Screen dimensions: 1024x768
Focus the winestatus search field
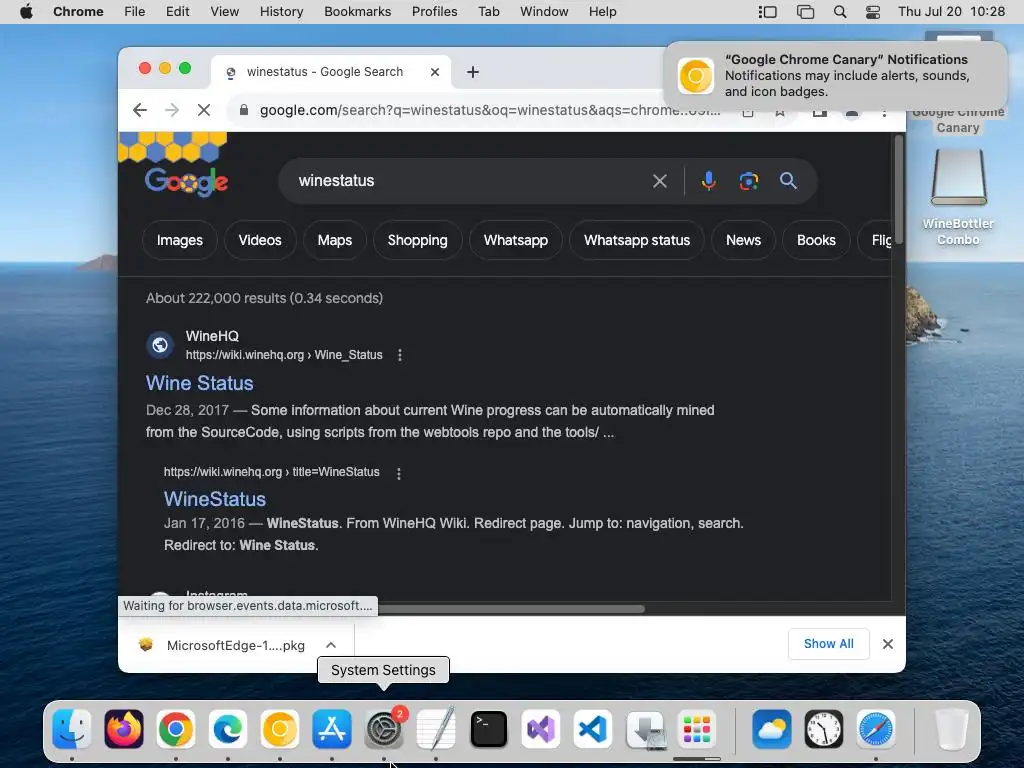pyautogui.click(x=467, y=181)
